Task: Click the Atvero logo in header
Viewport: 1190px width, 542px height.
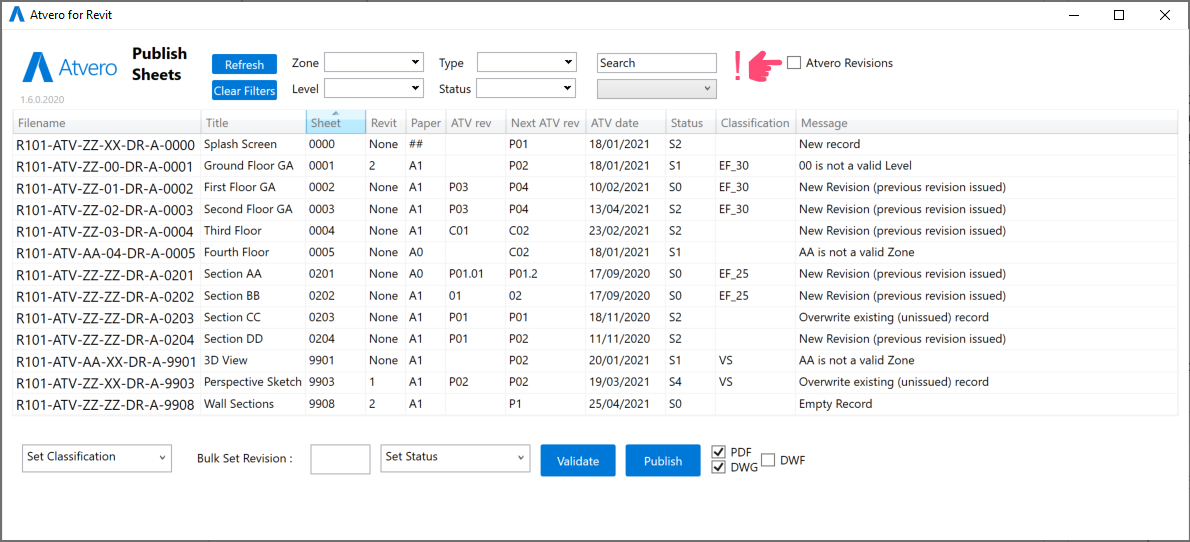Action: [70, 67]
